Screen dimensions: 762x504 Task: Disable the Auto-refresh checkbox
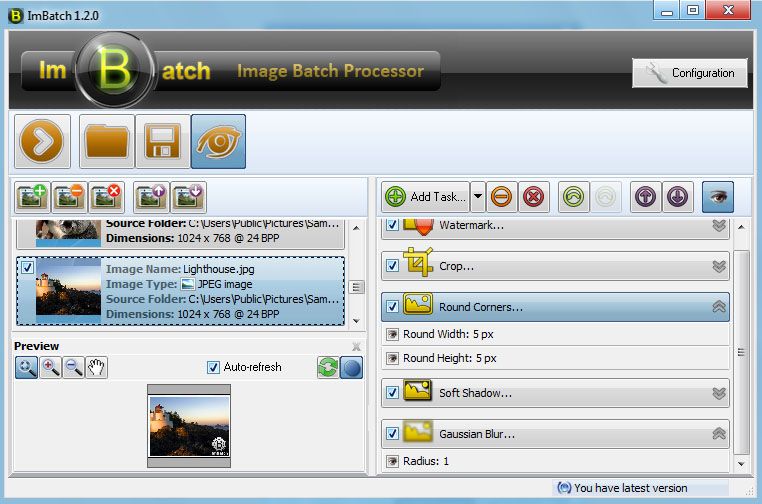coord(213,367)
